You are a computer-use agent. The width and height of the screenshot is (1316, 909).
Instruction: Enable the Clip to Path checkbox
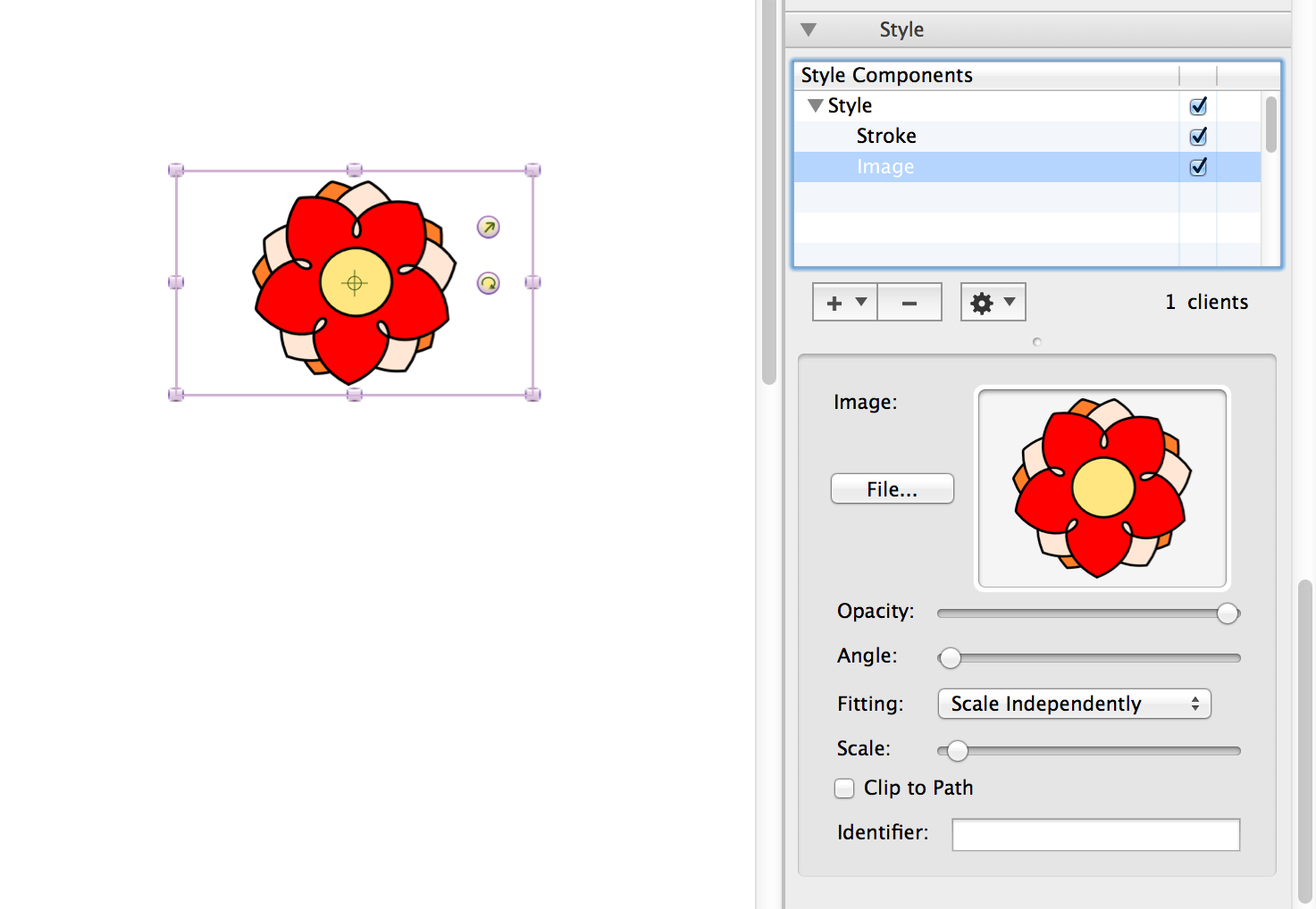coord(844,788)
